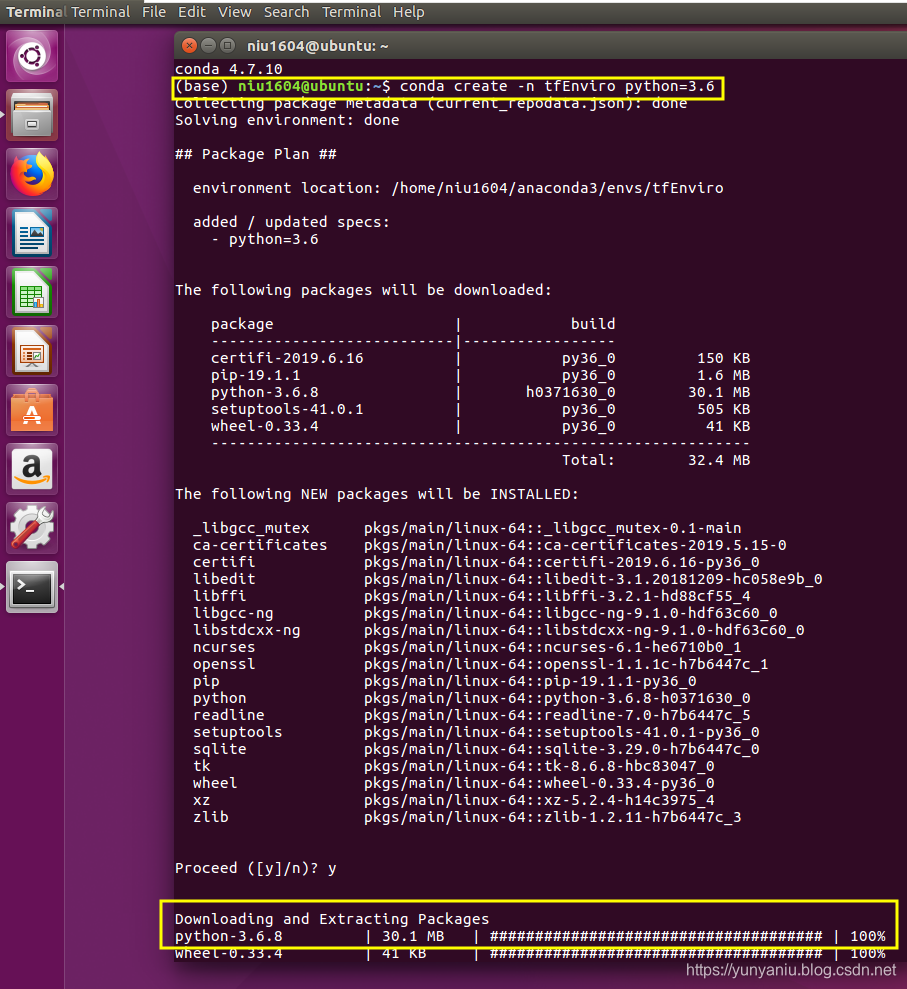Open LibreOffice Impress from the dock
Screen dimensions: 907x989
tap(31, 350)
